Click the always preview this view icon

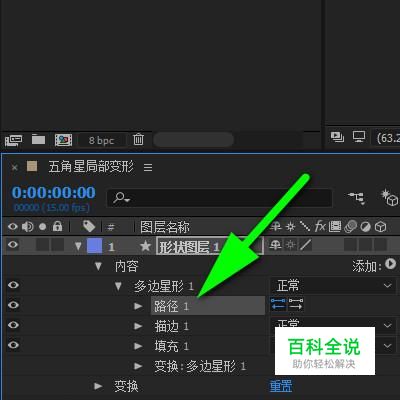tap(337, 137)
